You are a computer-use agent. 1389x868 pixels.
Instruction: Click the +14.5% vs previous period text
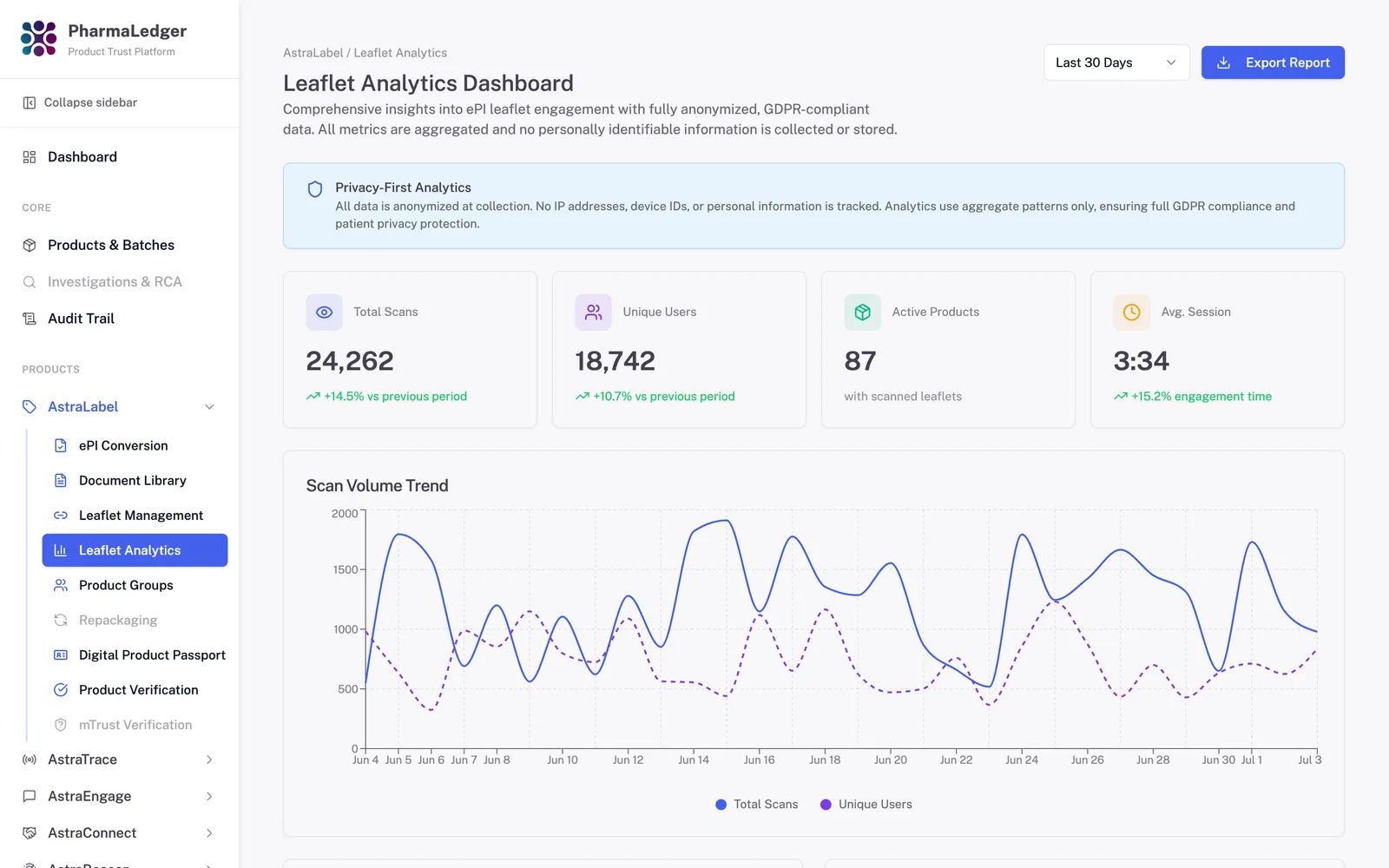(x=395, y=397)
